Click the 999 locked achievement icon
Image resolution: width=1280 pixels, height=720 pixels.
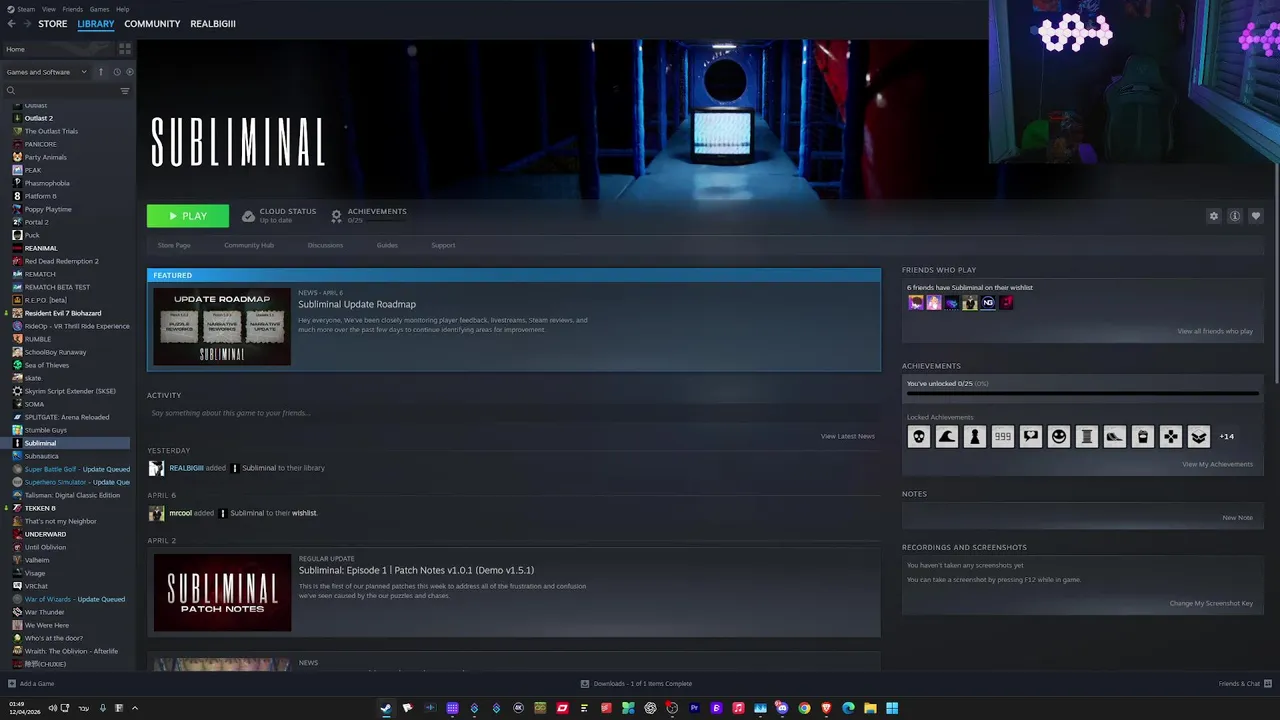tap(1003, 436)
